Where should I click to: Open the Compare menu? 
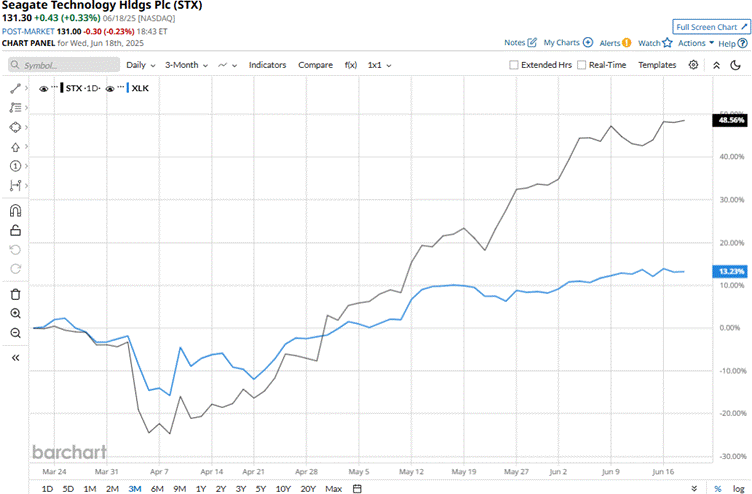point(315,65)
